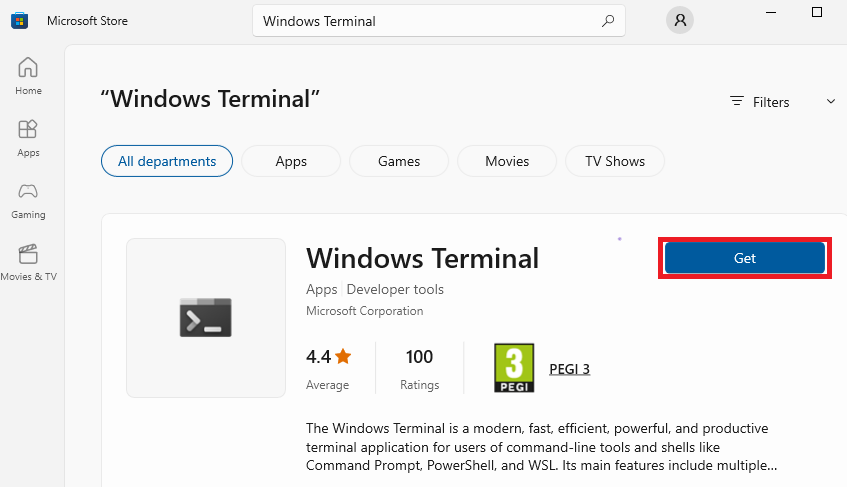
Task: Click the Windows Terminal app icon thumbnail
Action: (x=206, y=317)
